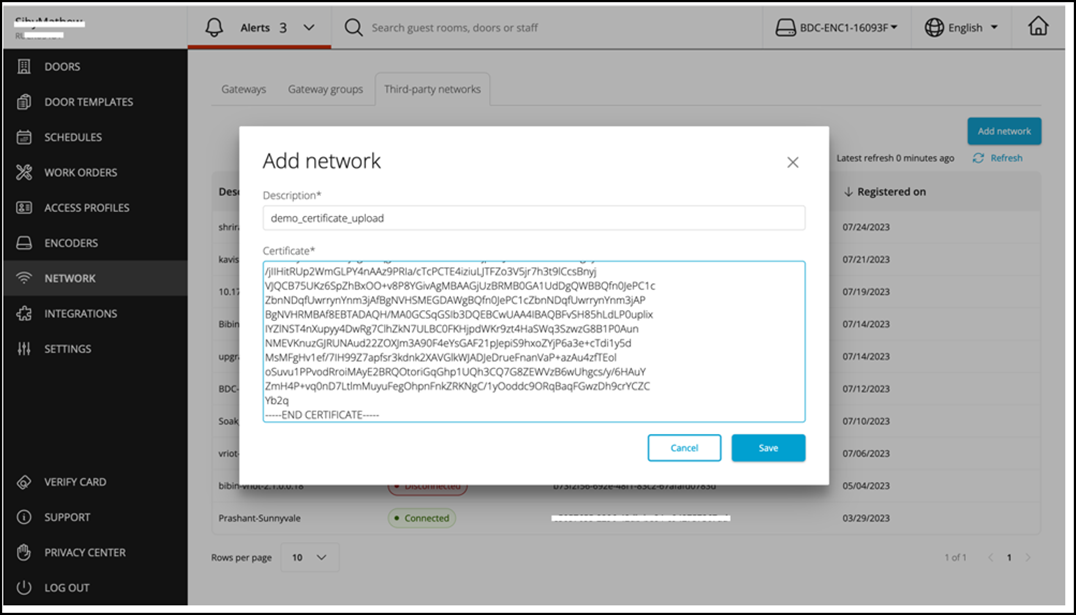The height and width of the screenshot is (616, 1076).
Task: Click the 07/12/2023 registered date
Action: (866, 389)
